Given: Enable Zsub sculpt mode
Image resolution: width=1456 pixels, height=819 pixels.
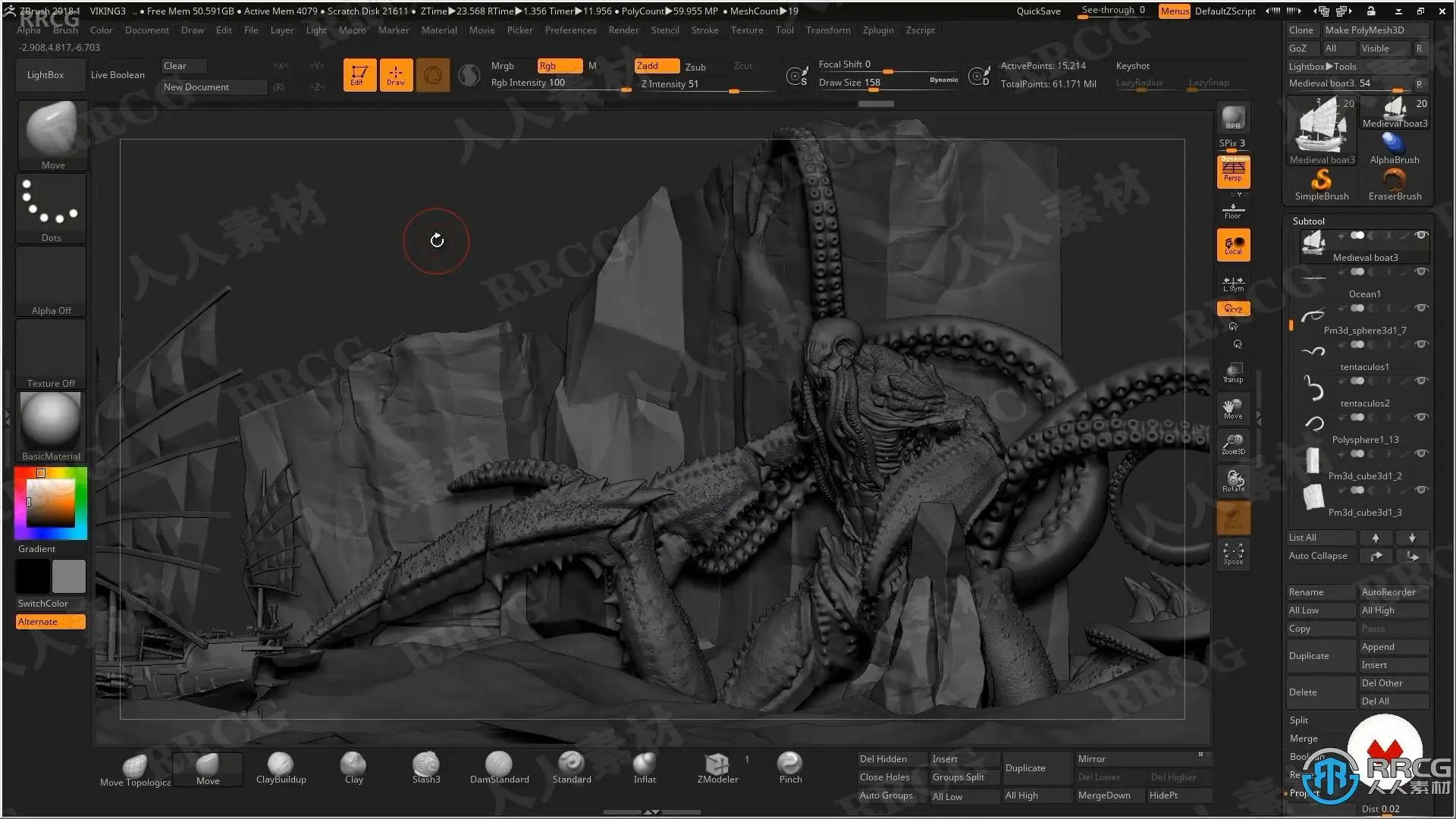Looking at the screenshot, I should click(705, 67).
